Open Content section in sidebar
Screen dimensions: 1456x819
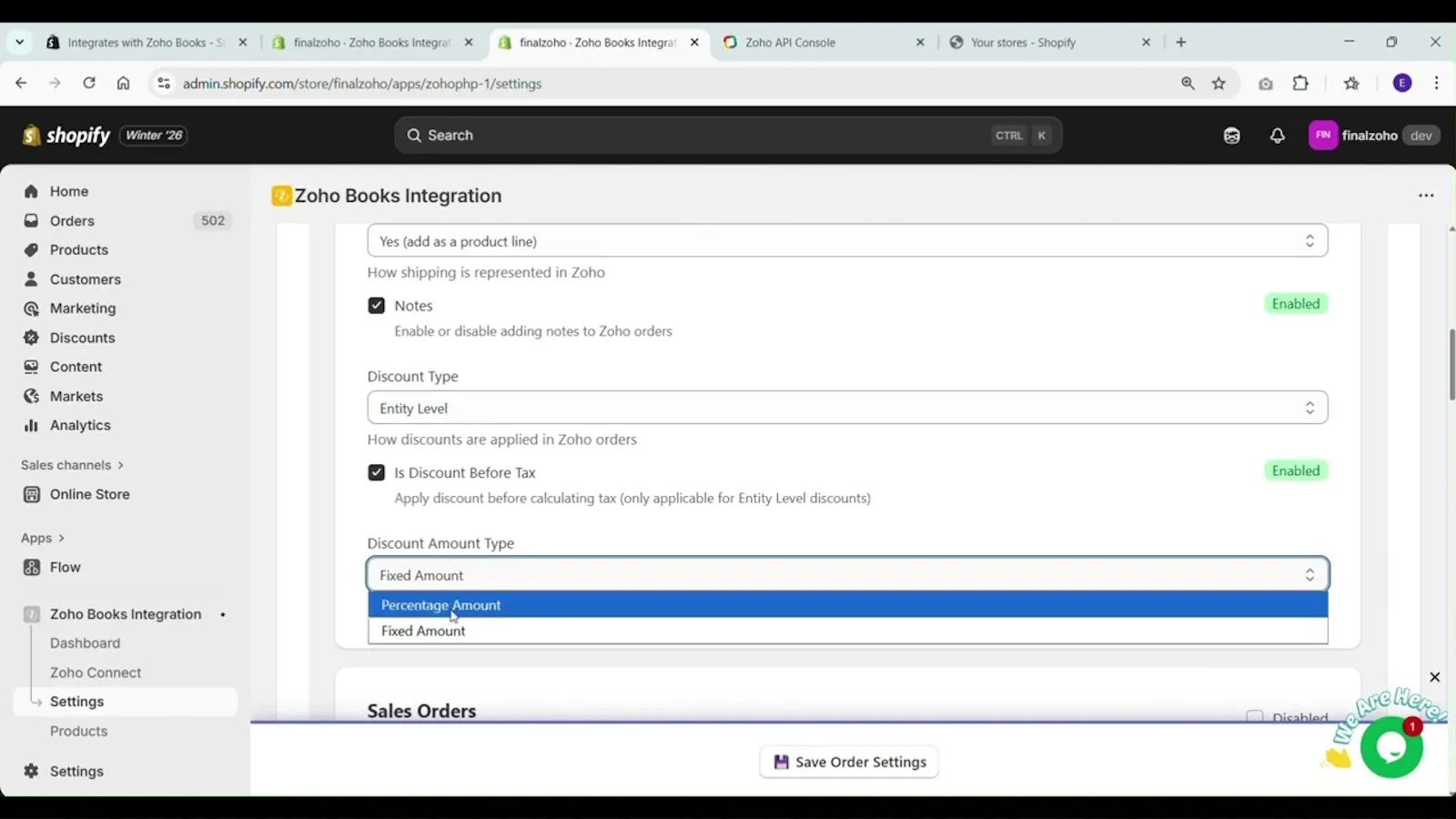tap(76, 367)
